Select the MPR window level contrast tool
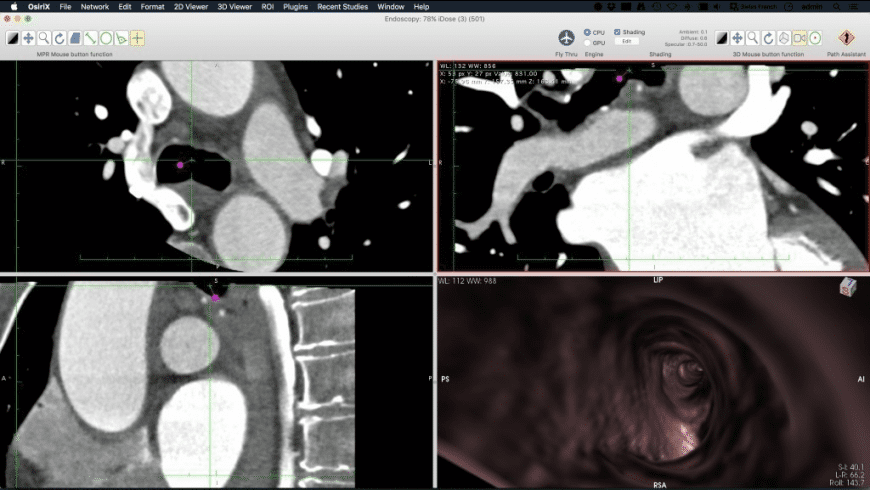870x490 pixels. 13,38
